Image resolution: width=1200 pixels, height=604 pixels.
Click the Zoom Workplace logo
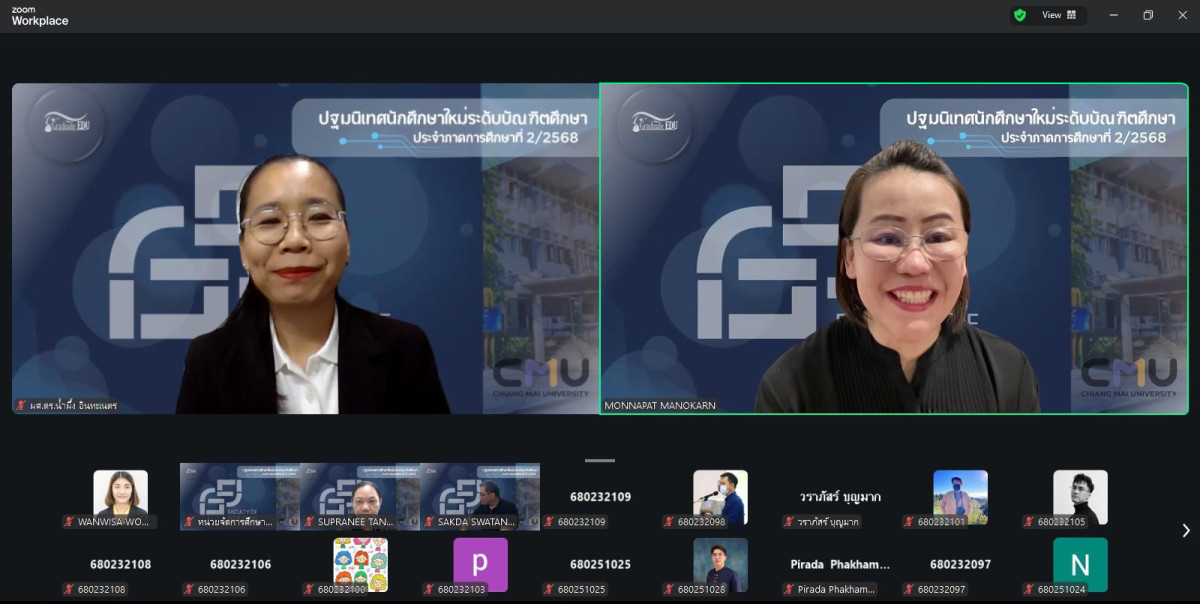coord(40,16)
